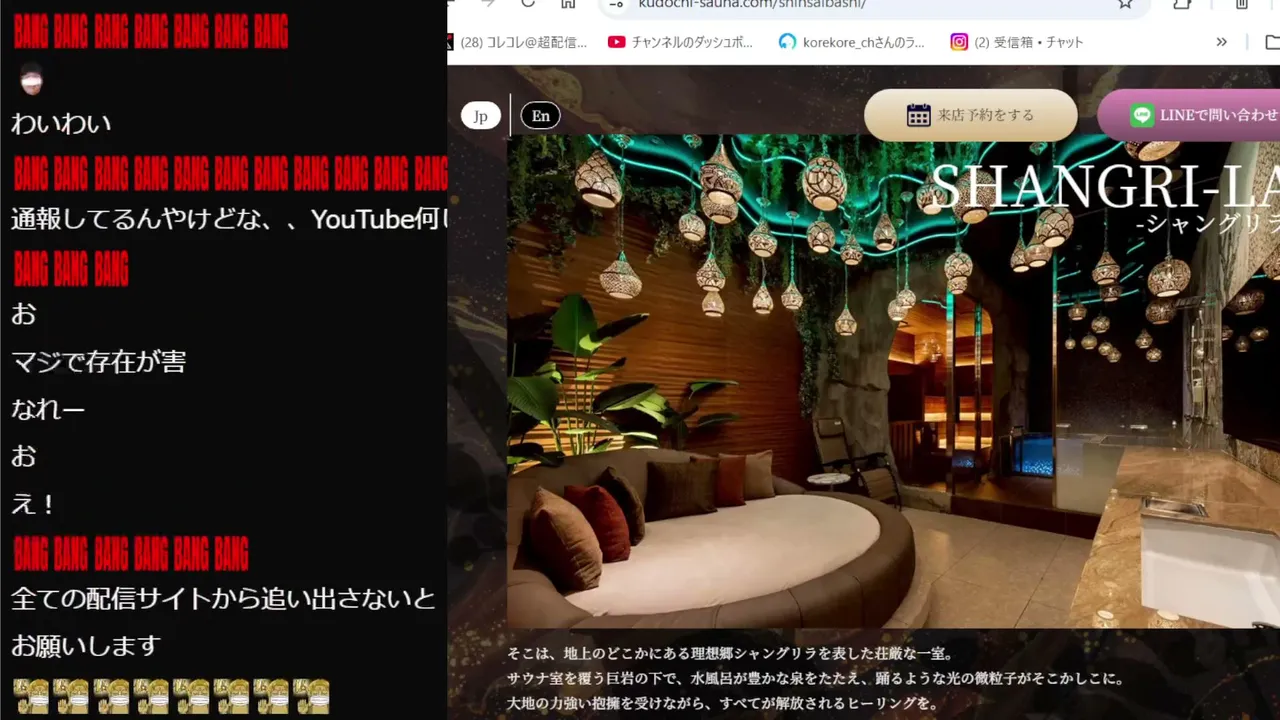
Task: Click the calendar icon on the reservation button
Action: coord(918,115)
